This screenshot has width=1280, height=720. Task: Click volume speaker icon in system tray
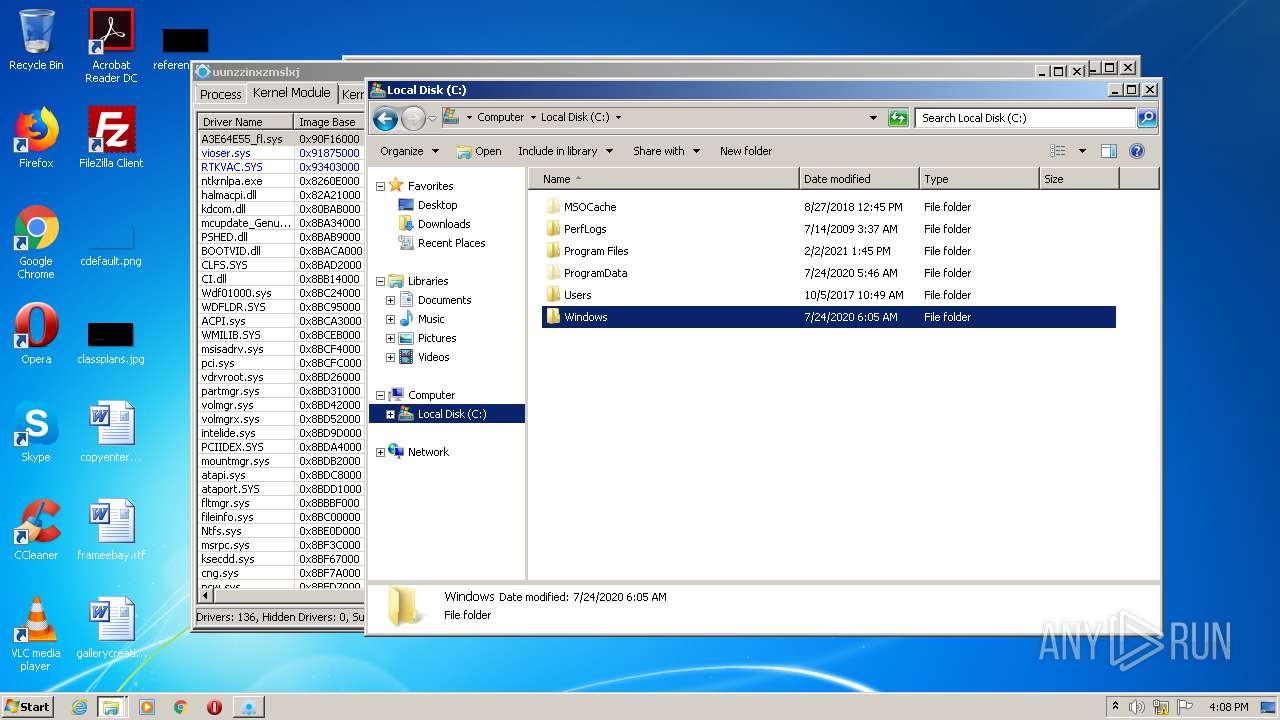click(1136, 707)
